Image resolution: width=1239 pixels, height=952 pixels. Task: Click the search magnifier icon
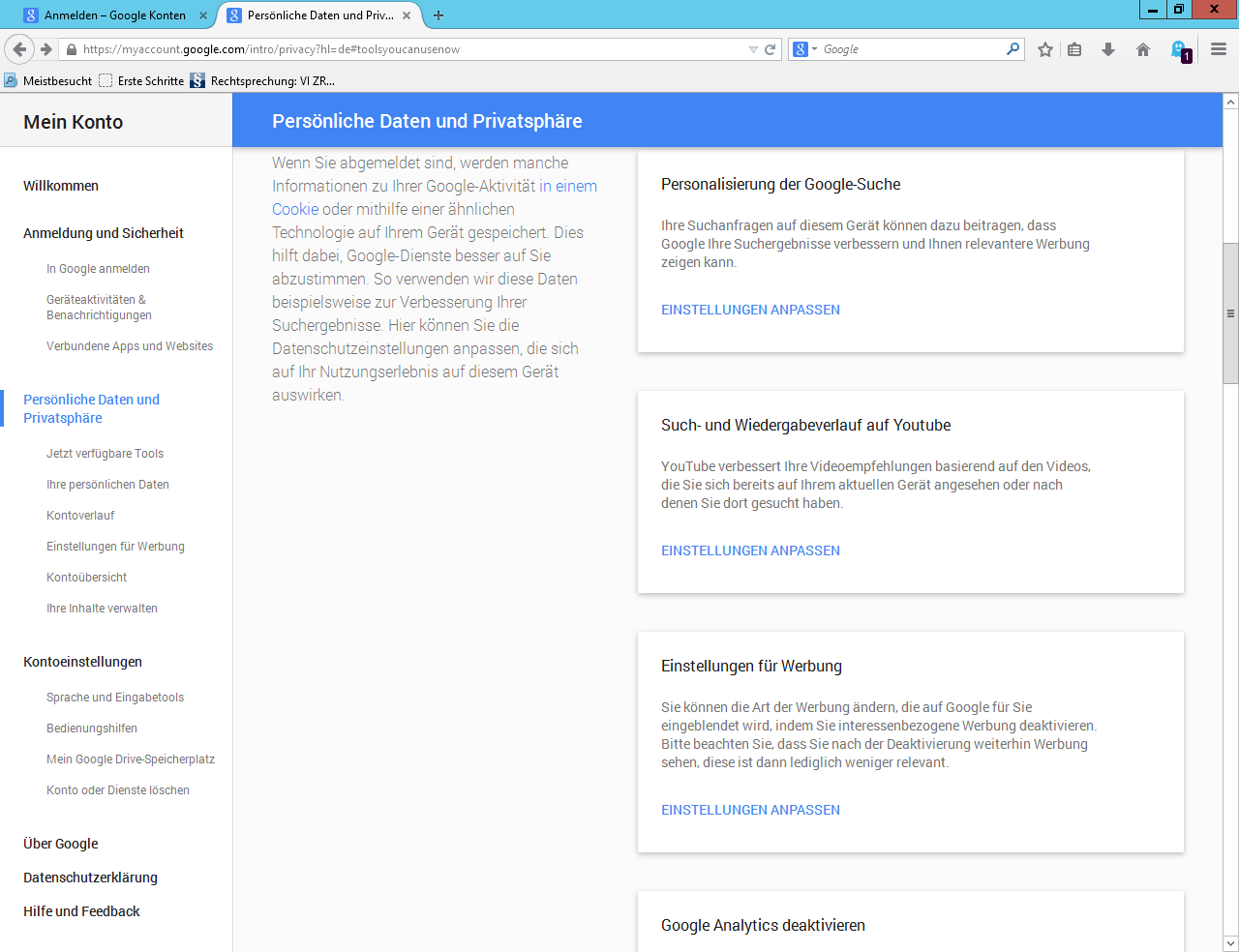(x=1012, y=48)
